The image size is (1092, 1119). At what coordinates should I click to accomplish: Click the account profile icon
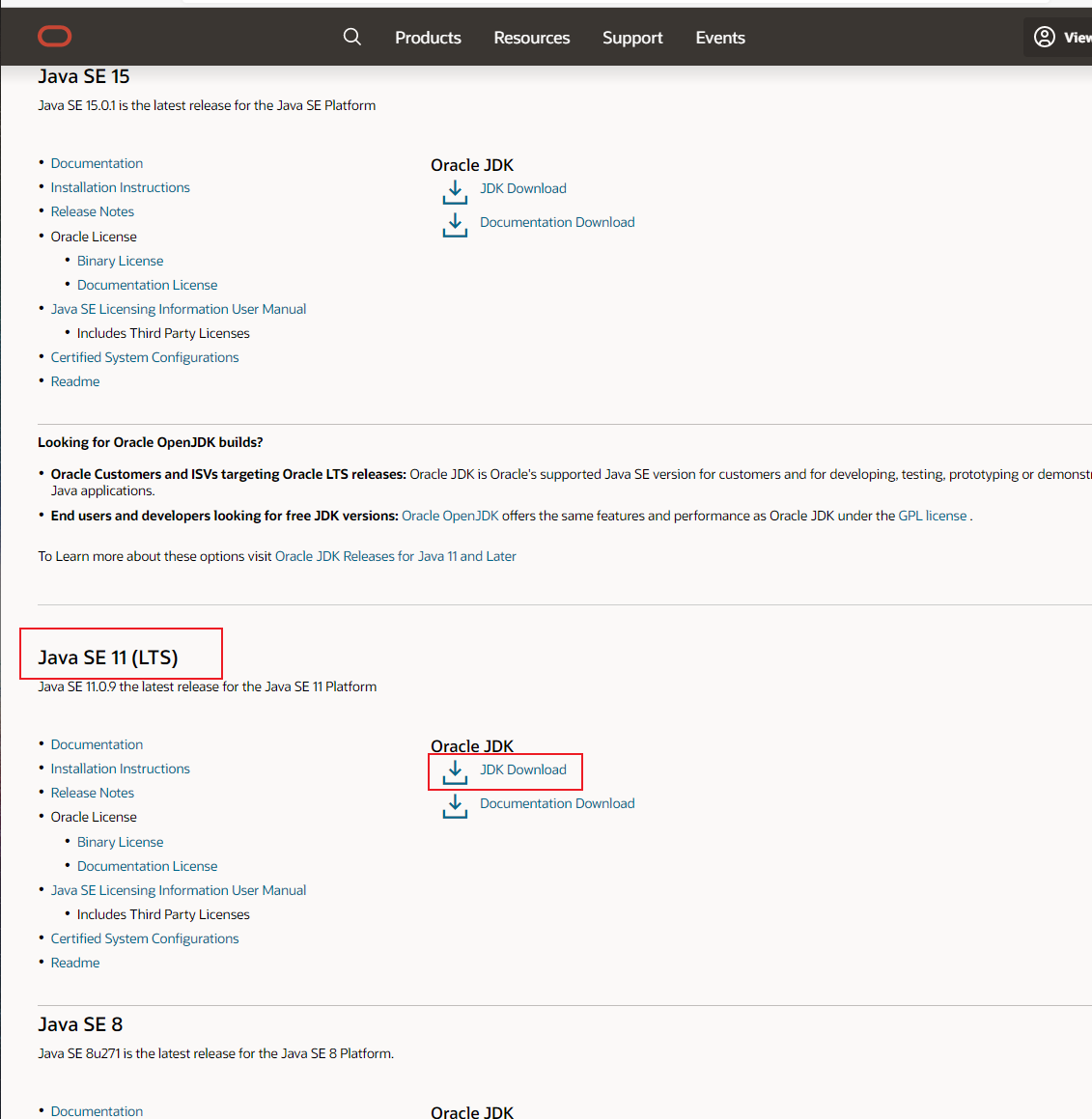[1045, 37]
